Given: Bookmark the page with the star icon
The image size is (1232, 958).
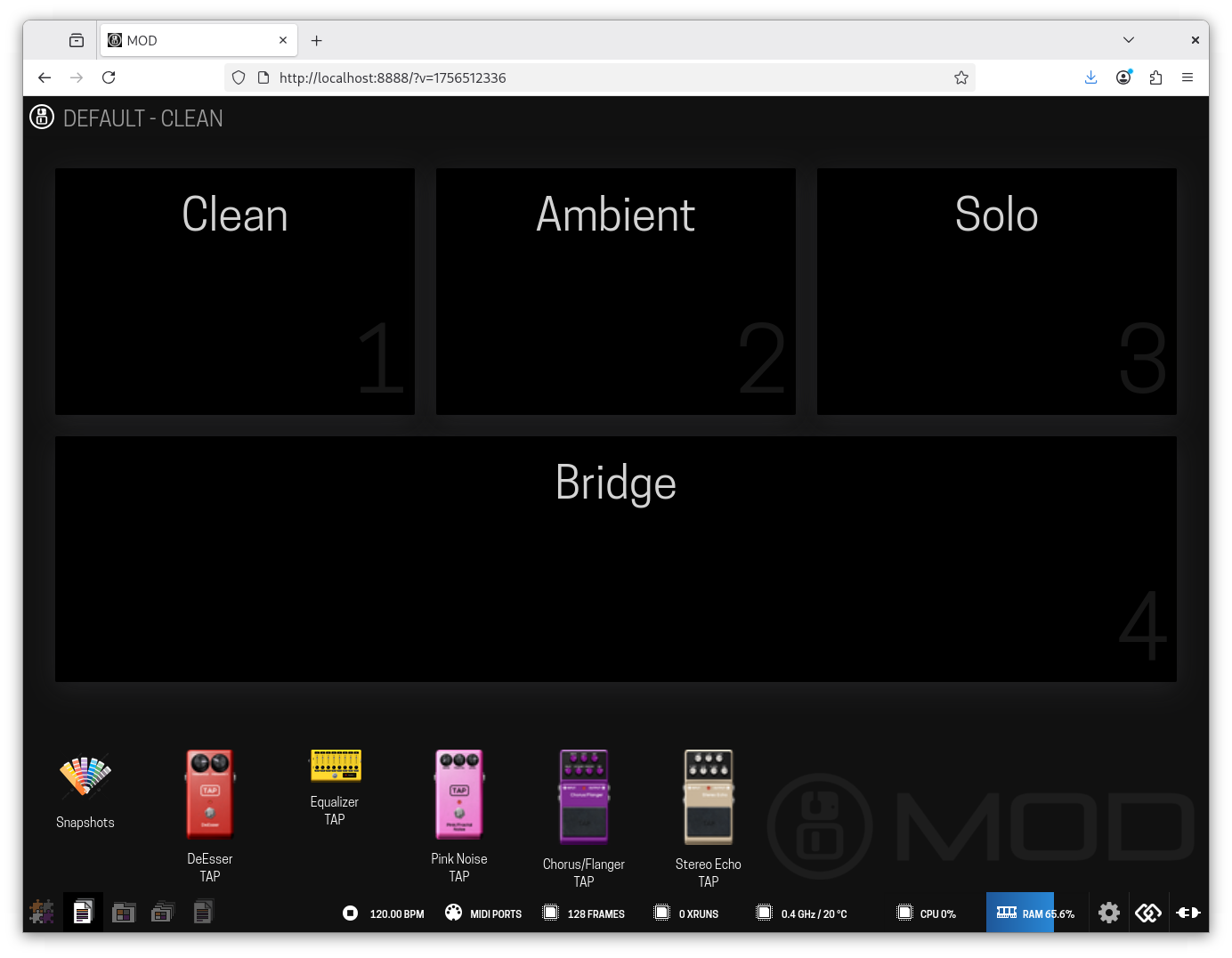Looking at the screenshot, I should pyautogui.click(x=961, y=77).
